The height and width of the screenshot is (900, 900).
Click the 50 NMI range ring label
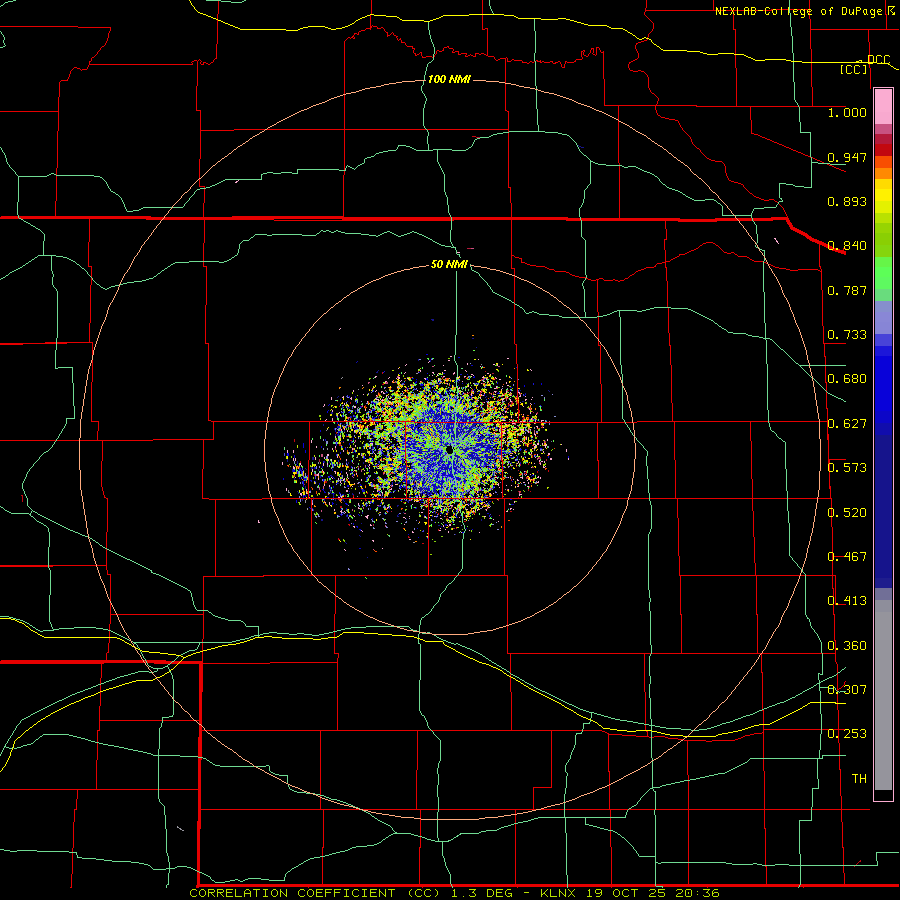pos(449,264)
